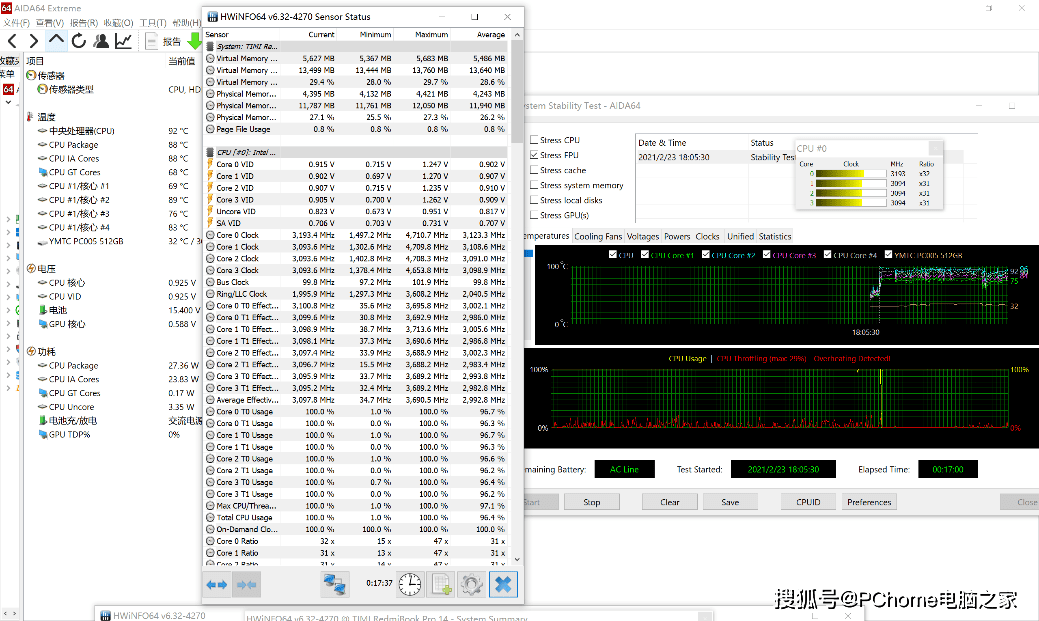Viewport: 1039px width, 621px height.
Task: Open the line-graph icon in AIDA64 toolbar
Action: point(123,41)
